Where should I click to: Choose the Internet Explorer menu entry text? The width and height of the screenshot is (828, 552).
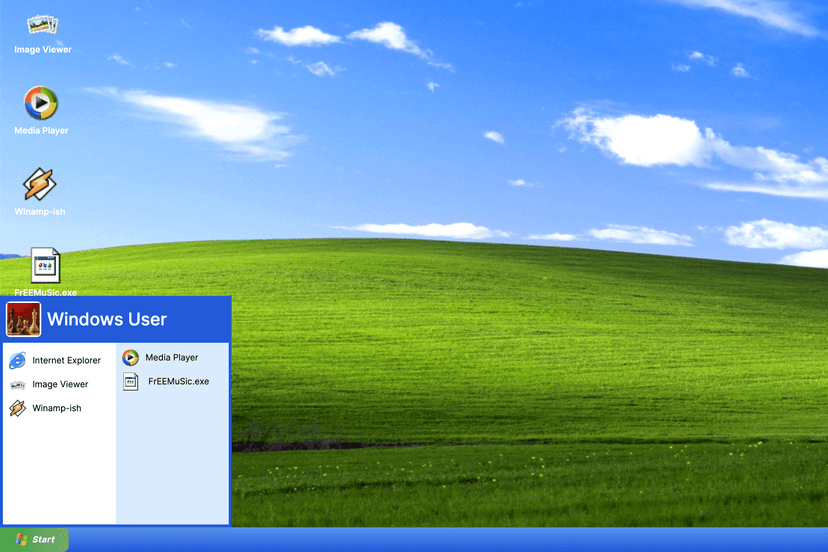(x=67, y=360)
